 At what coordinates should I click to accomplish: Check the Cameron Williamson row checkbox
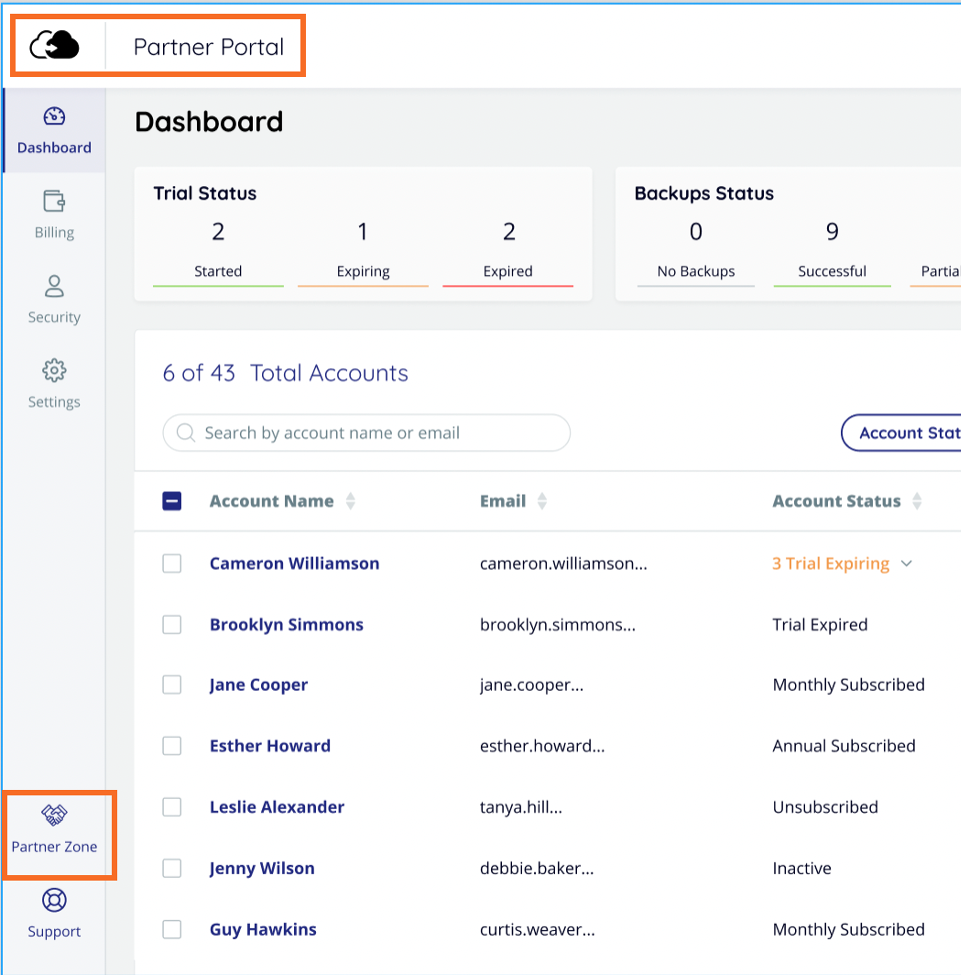pos(172,563)
